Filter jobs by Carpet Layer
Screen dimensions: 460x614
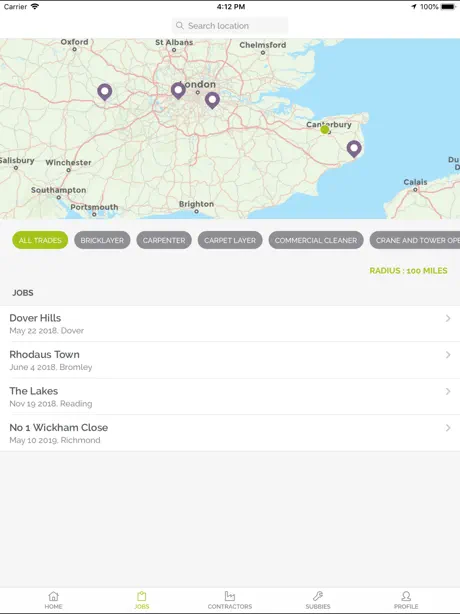pyautogui.click(x=230, y=240)
